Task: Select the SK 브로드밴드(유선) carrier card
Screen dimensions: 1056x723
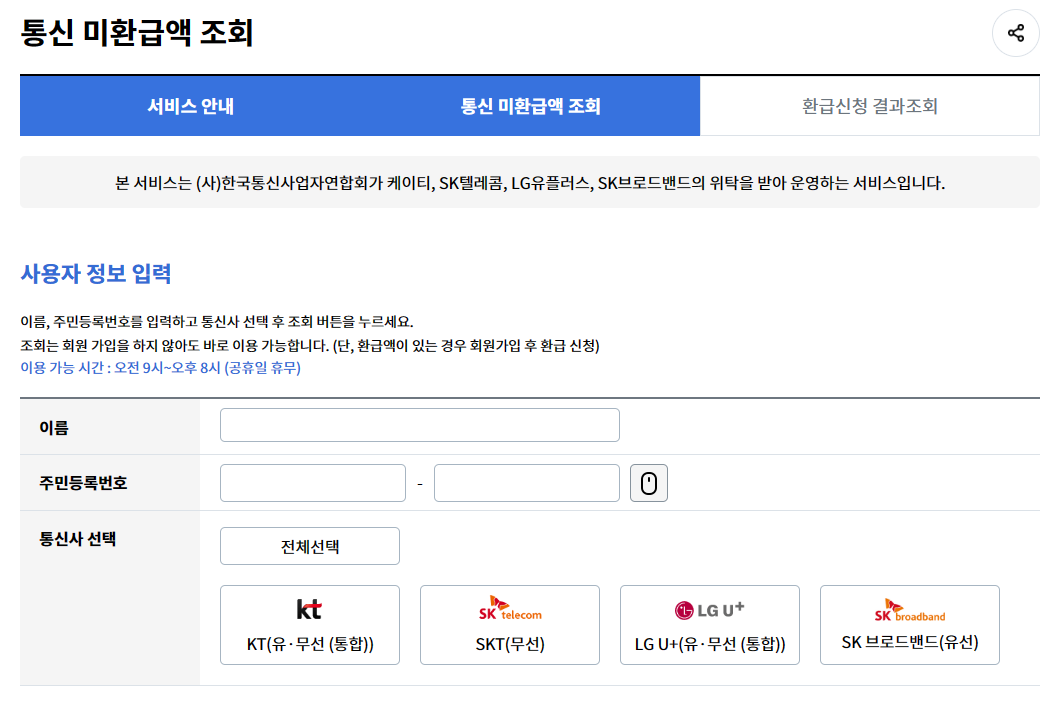Action: pos(909,624)
